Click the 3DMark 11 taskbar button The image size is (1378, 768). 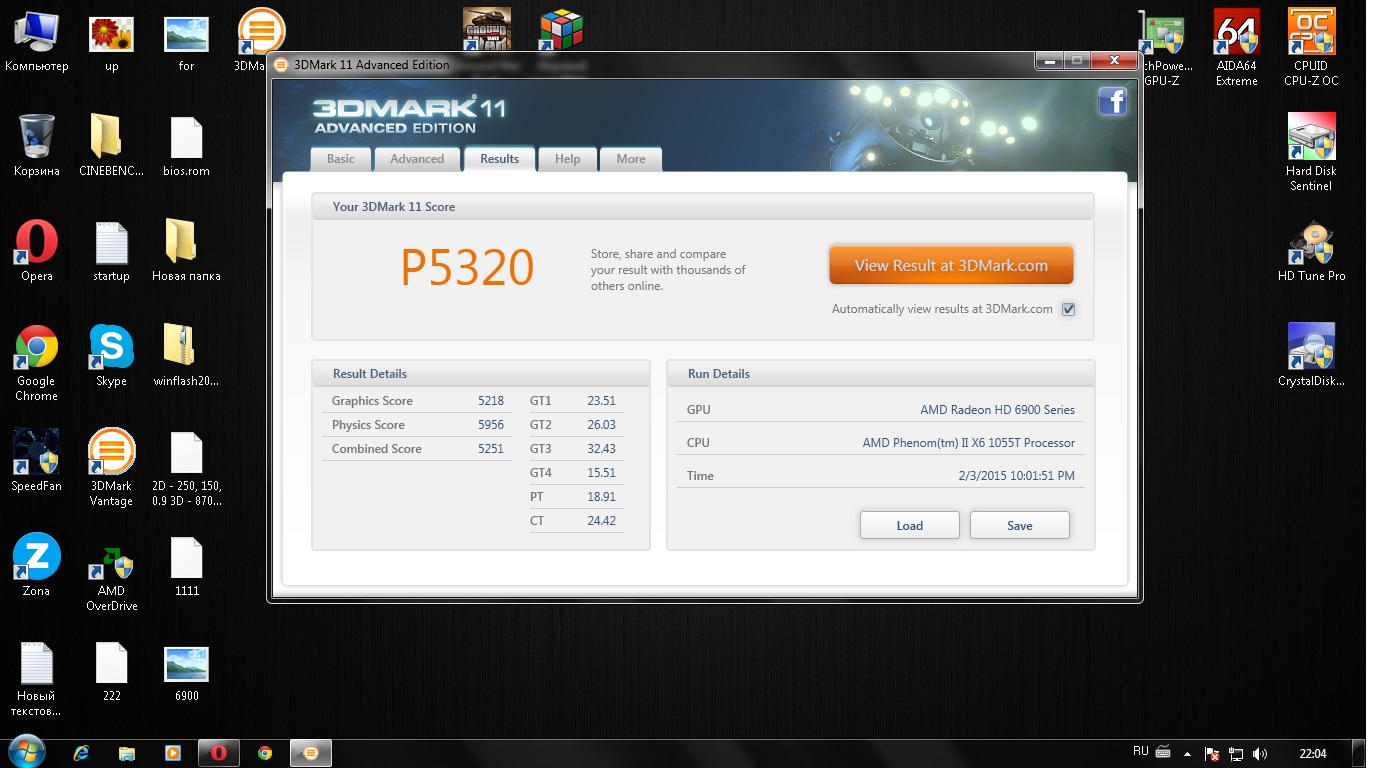[311, 753]
